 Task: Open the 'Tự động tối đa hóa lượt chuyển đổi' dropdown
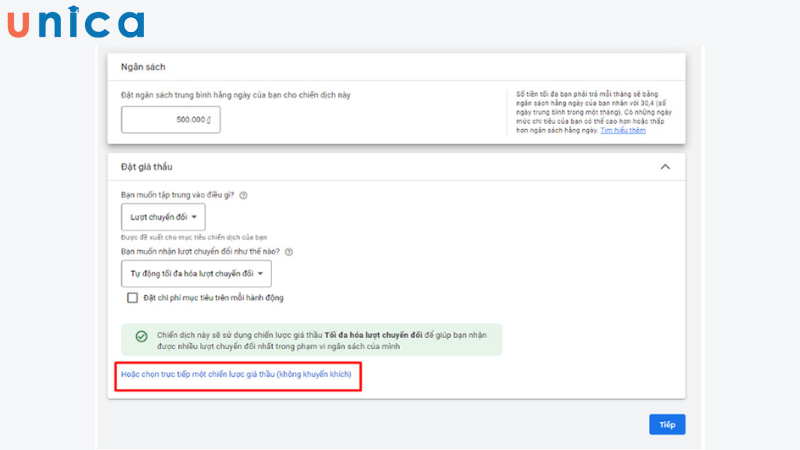tap(196, 273)
